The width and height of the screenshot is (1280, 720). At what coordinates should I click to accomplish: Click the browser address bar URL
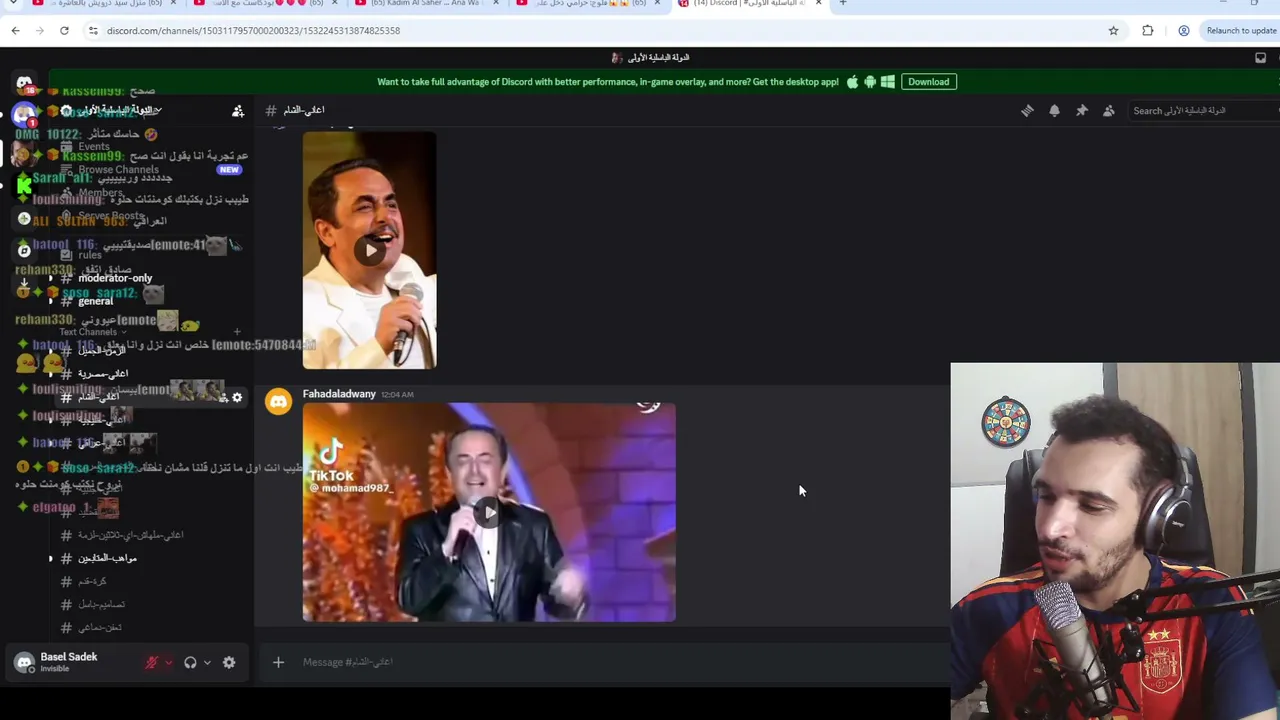click(x=253, y=31)
